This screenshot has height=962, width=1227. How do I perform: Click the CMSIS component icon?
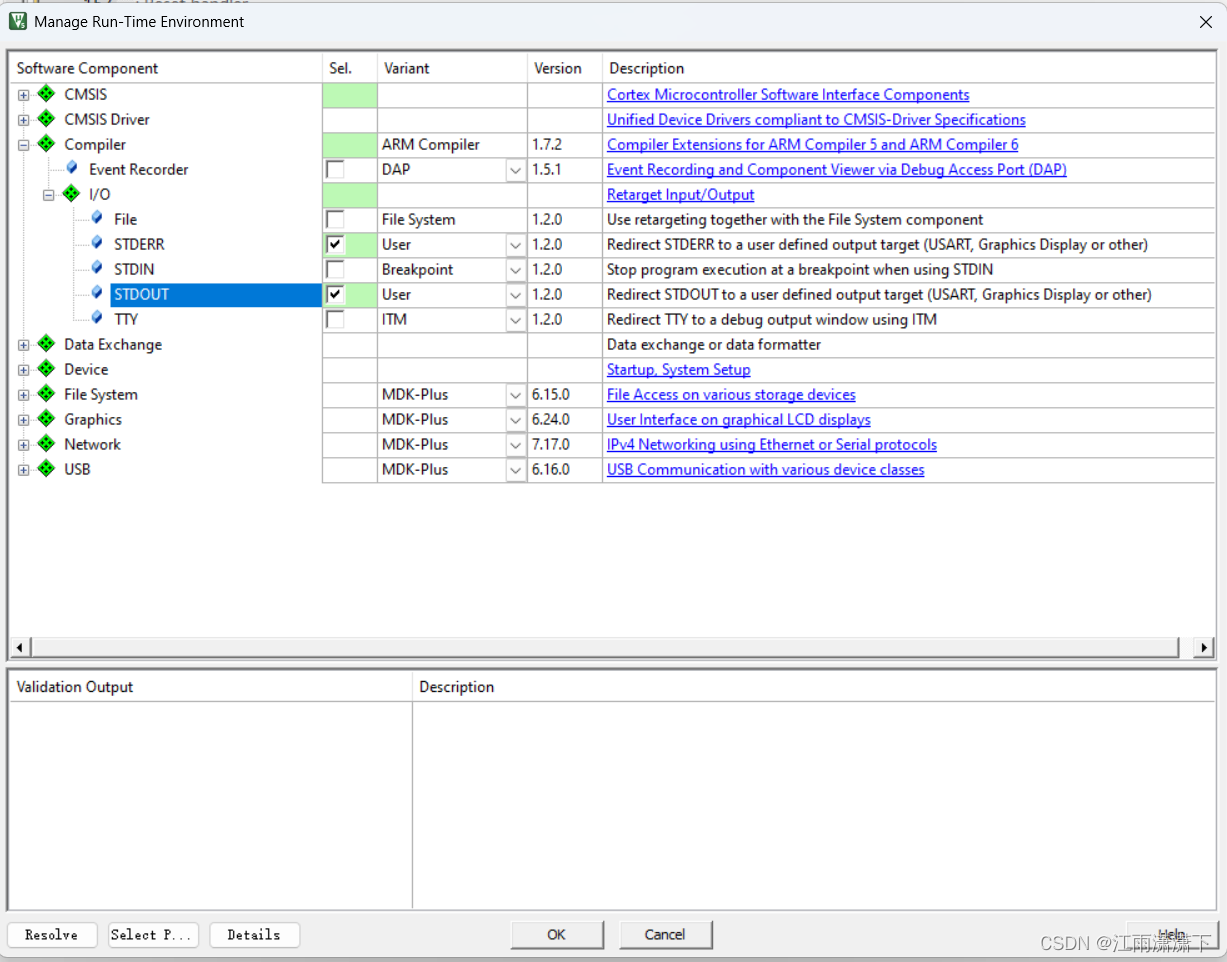(x=46, y=94)
